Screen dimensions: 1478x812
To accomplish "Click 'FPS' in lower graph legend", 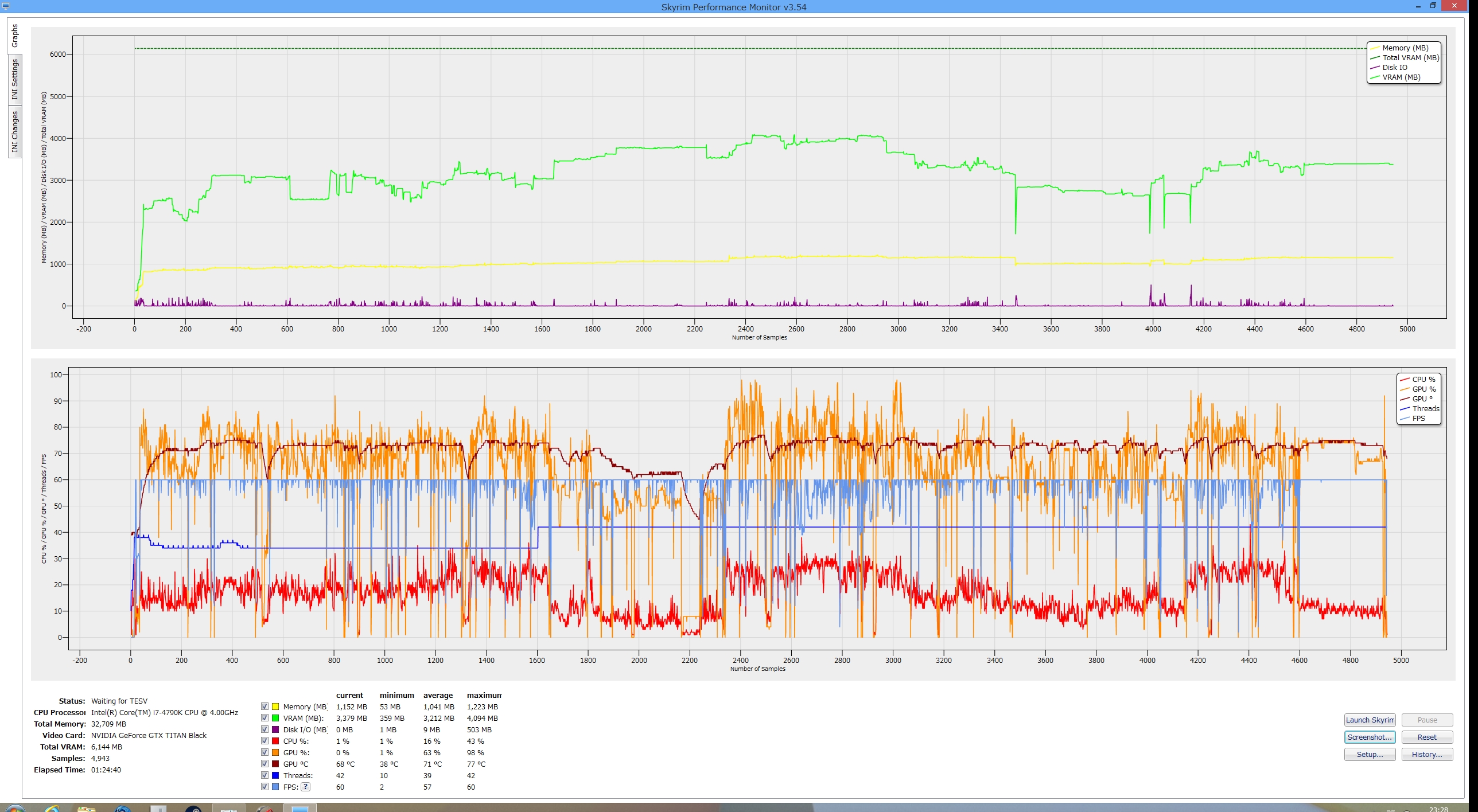I will 1418,418.
